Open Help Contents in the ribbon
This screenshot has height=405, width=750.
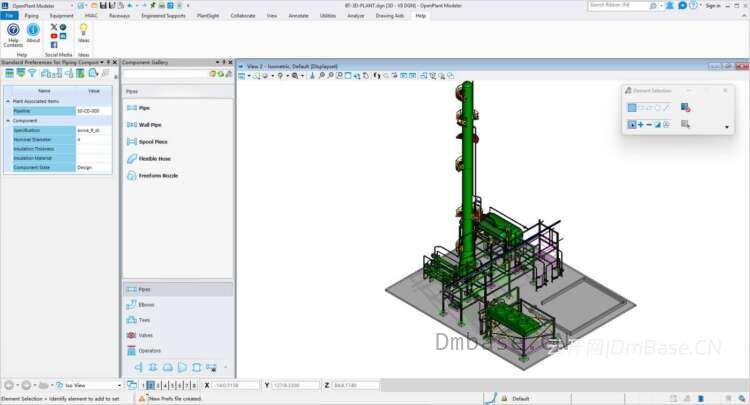pyautogui.click(x=13, y=35)
